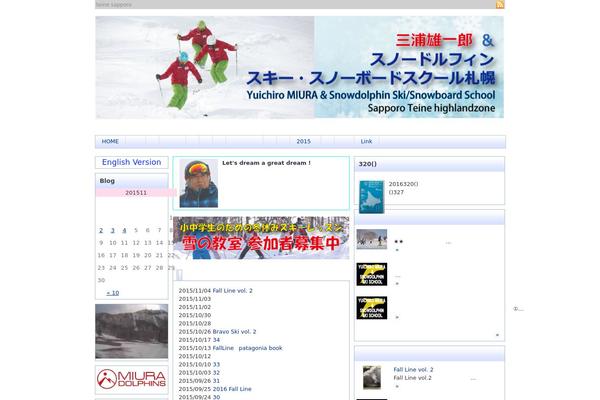Viewport: 600px width, 400px height.
Task: Open the Link menu item
Action: [x=366, y=141]
